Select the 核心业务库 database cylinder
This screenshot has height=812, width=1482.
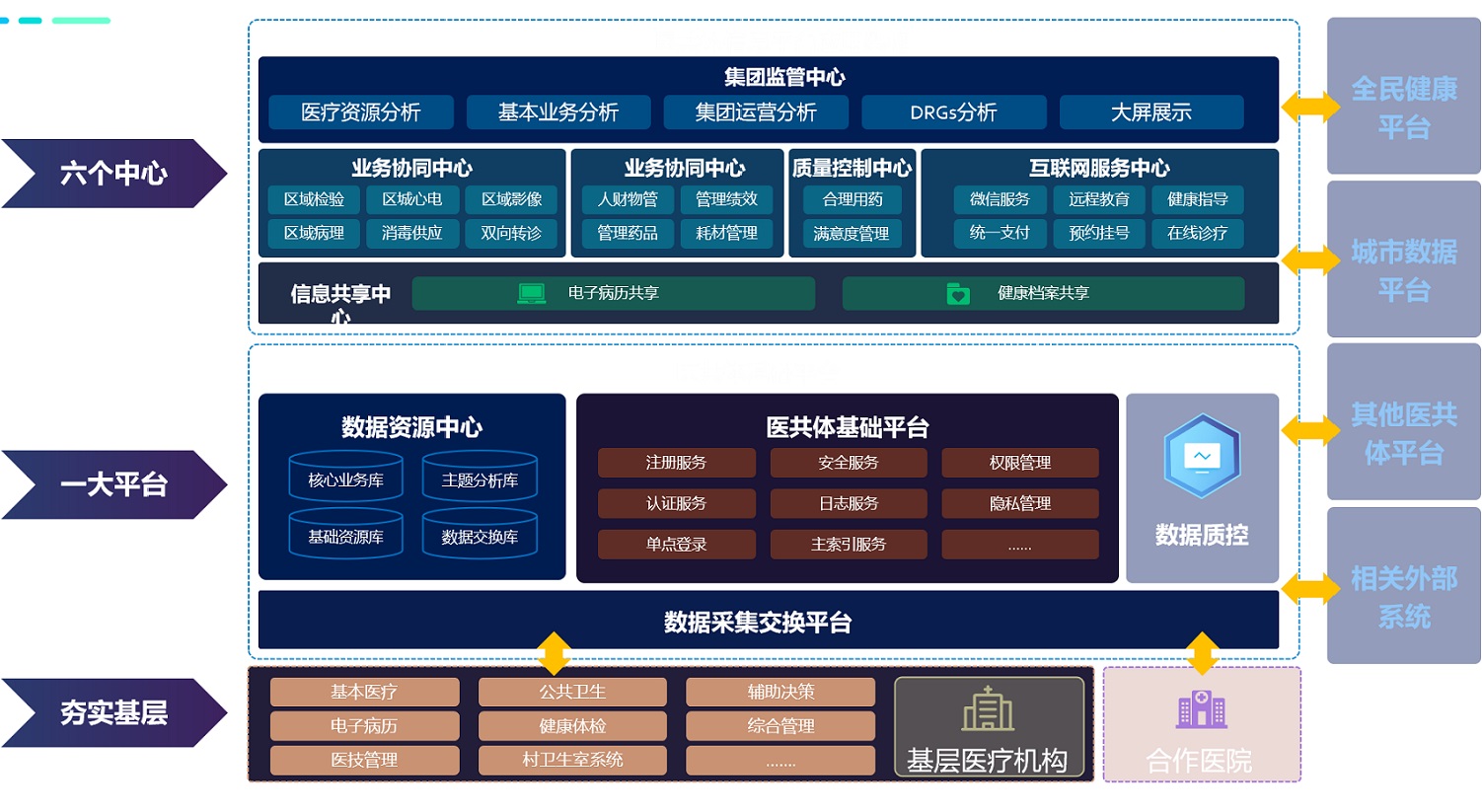click(x=345, y=479)
